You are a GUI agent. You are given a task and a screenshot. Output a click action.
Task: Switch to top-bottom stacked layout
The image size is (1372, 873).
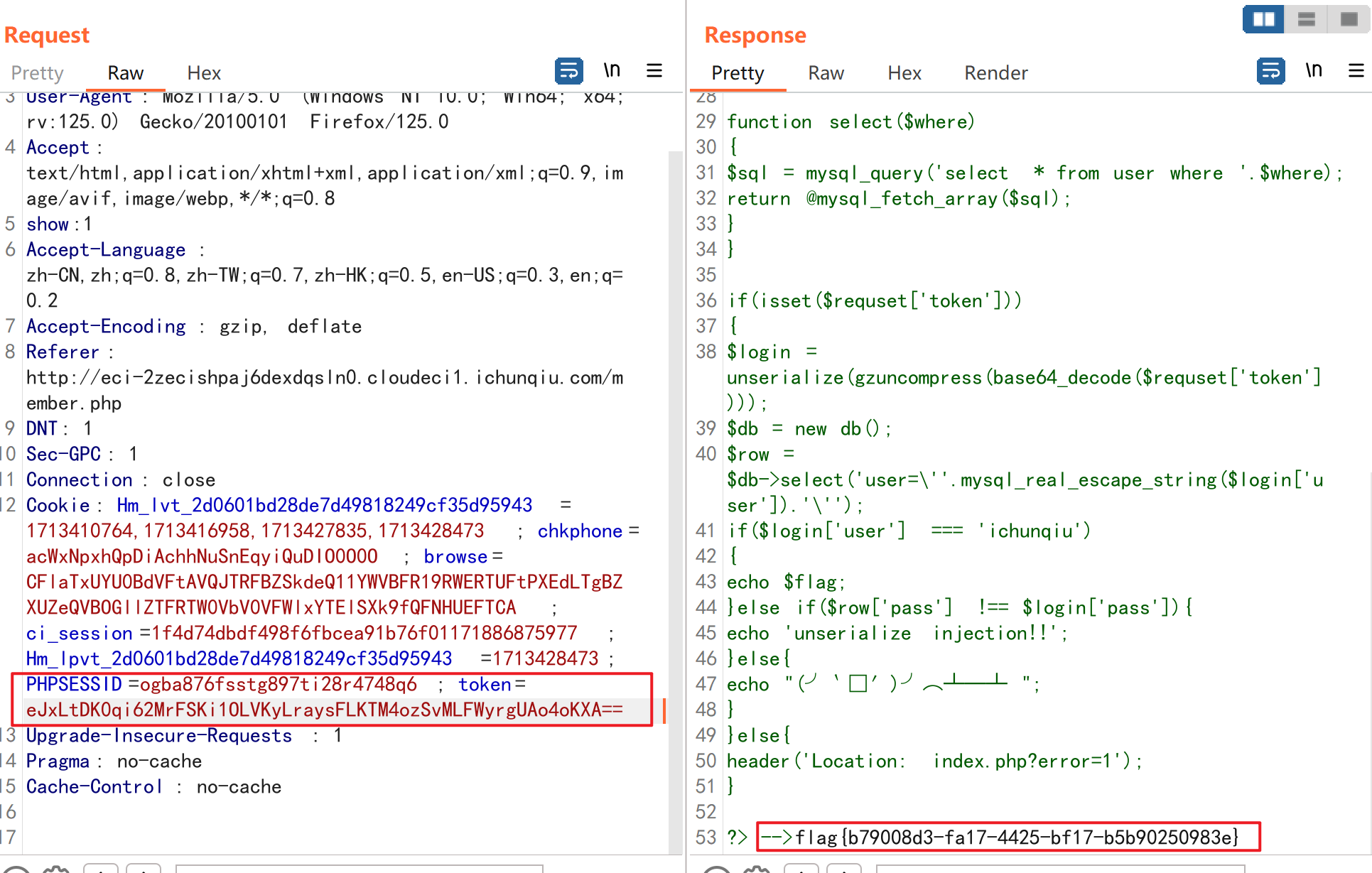[x=1306, y=19]
